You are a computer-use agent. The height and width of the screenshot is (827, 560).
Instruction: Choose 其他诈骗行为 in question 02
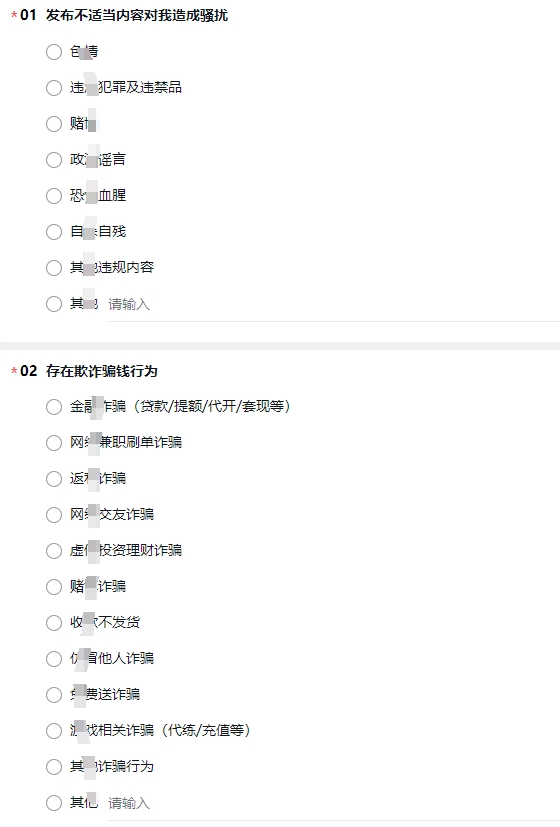click(54, 767)
